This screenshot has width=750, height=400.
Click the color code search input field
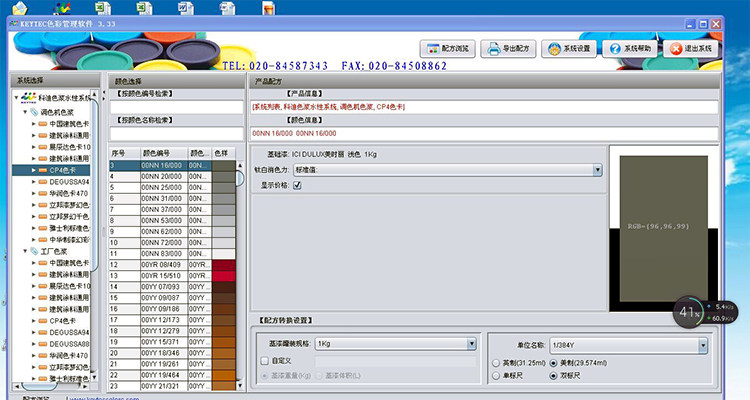(x=176, y=107)
